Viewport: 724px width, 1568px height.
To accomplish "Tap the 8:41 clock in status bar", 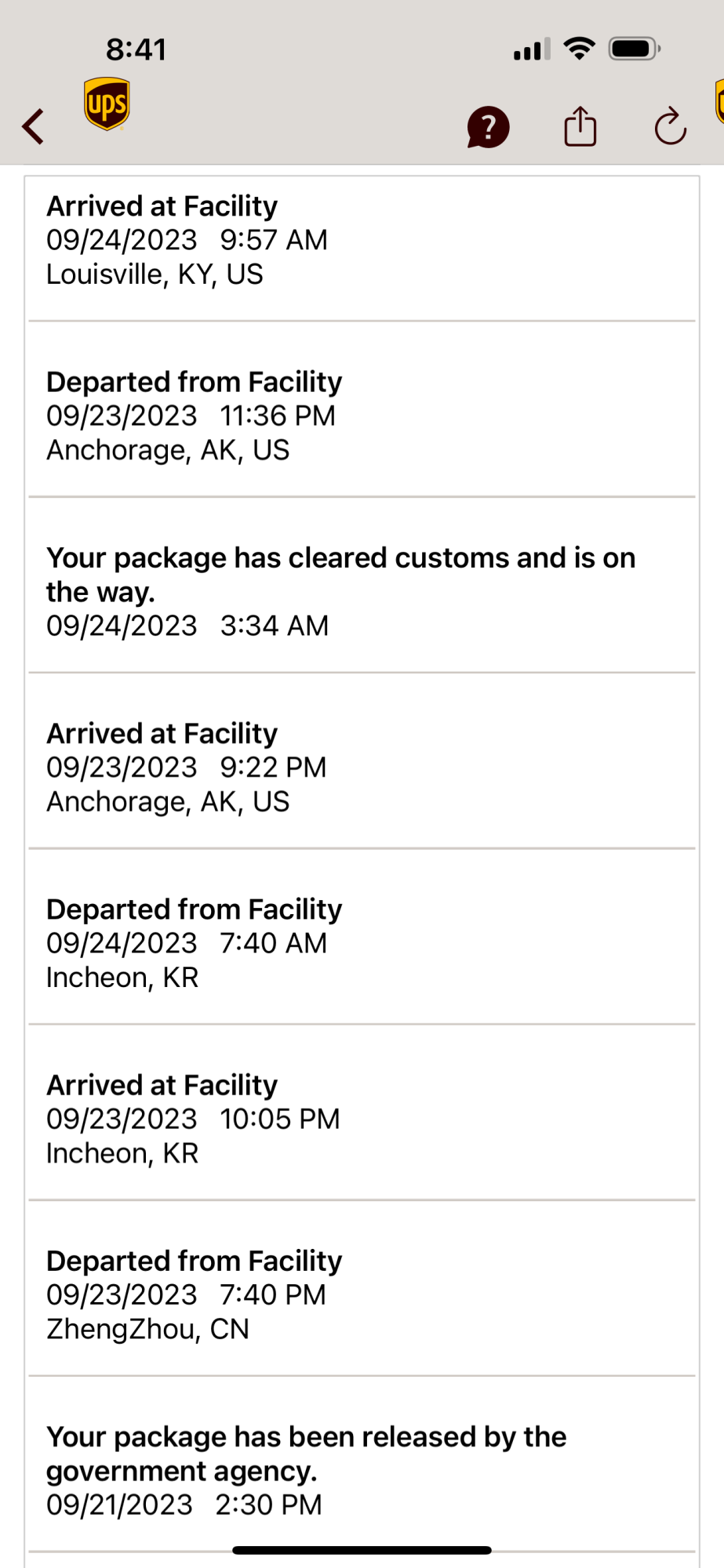I will tap(136, 50).
